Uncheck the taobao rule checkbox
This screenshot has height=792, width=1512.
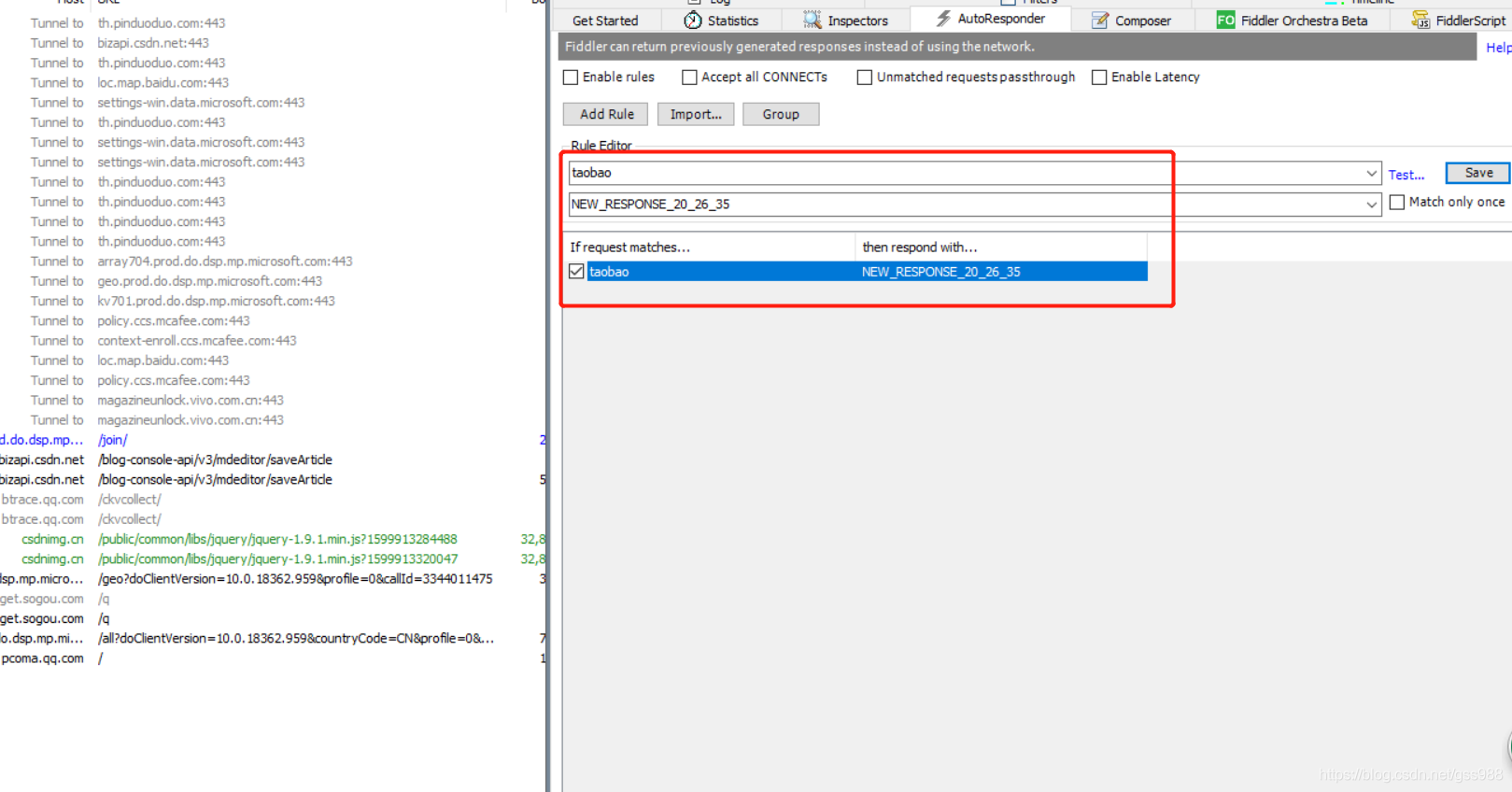[x=576, y=272]
